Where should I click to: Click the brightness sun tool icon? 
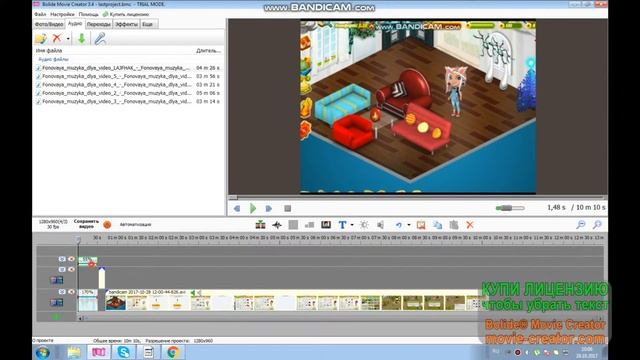click(x=364, y=225)
